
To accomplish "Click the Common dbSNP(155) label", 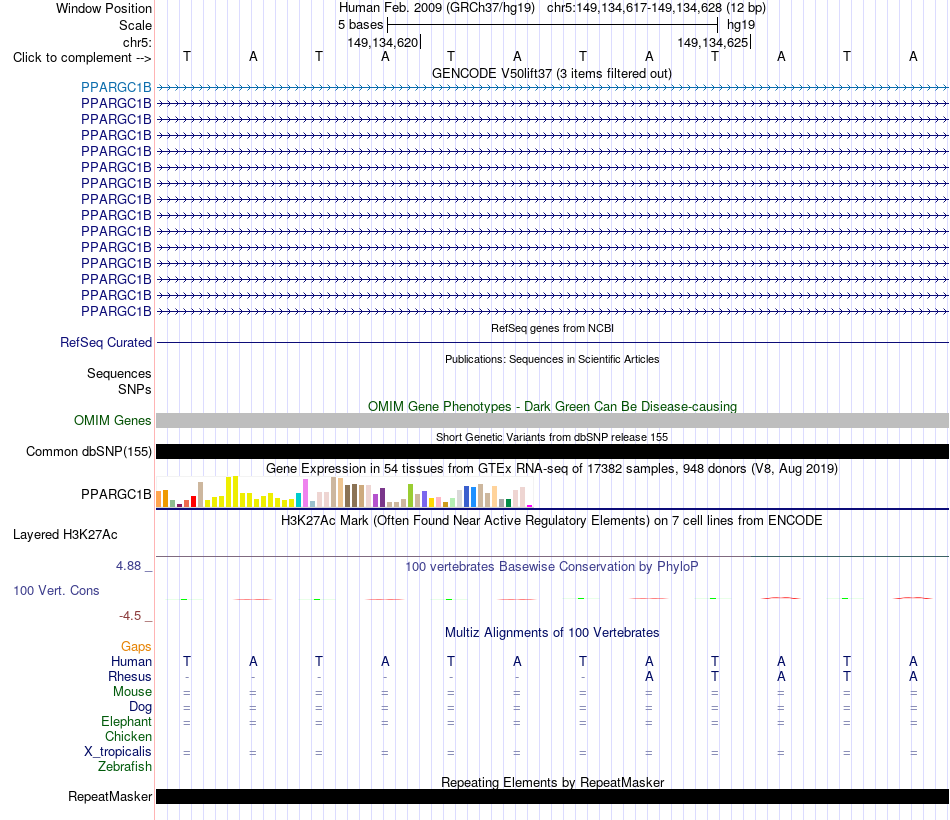I will point(88,452).
